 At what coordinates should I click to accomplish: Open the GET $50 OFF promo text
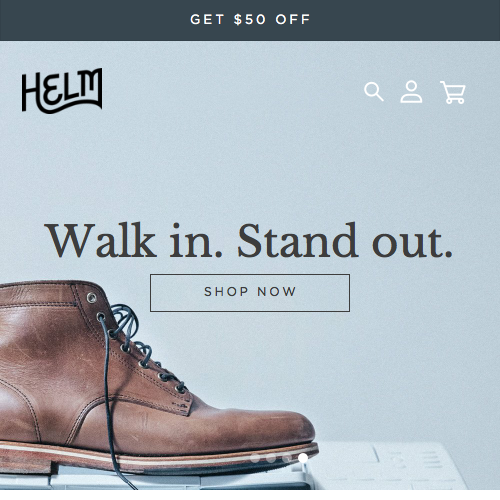(x=250, y=19)
